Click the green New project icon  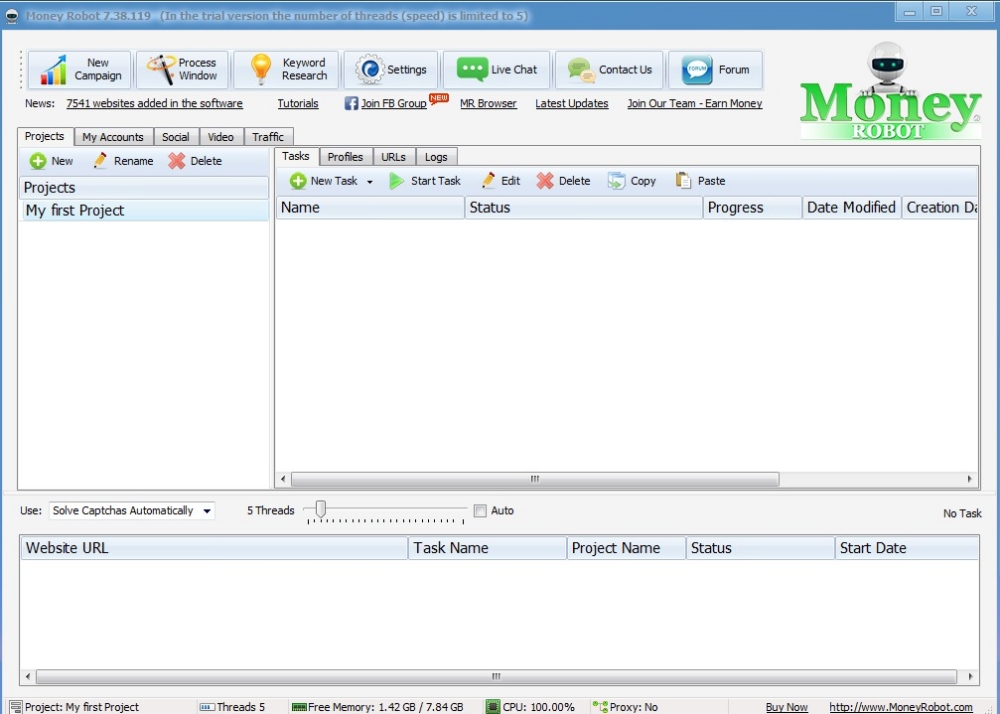click(x=38, y=161)
